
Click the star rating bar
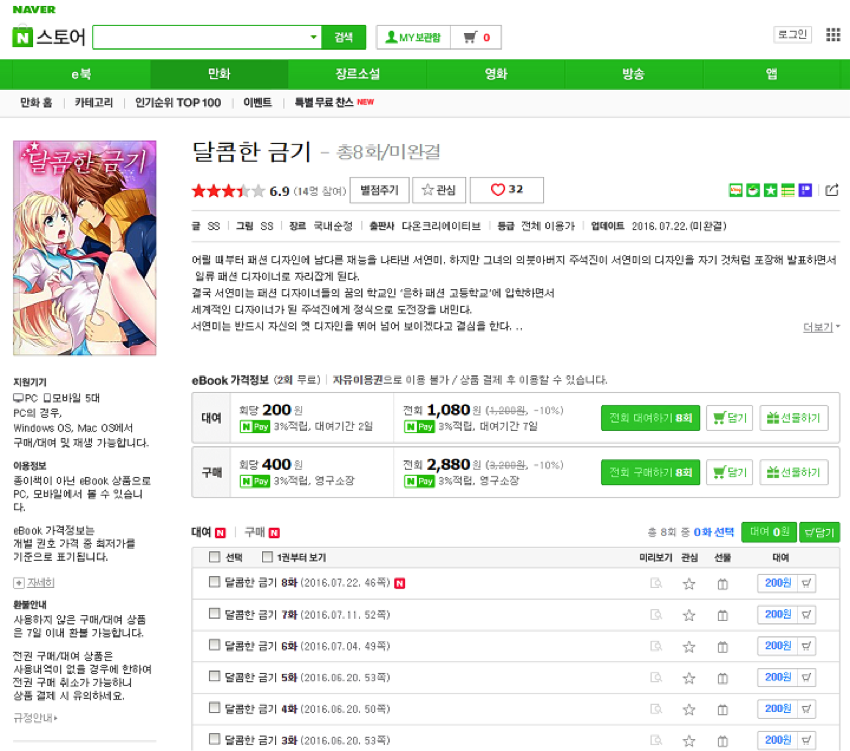click(x=228, y=190)
